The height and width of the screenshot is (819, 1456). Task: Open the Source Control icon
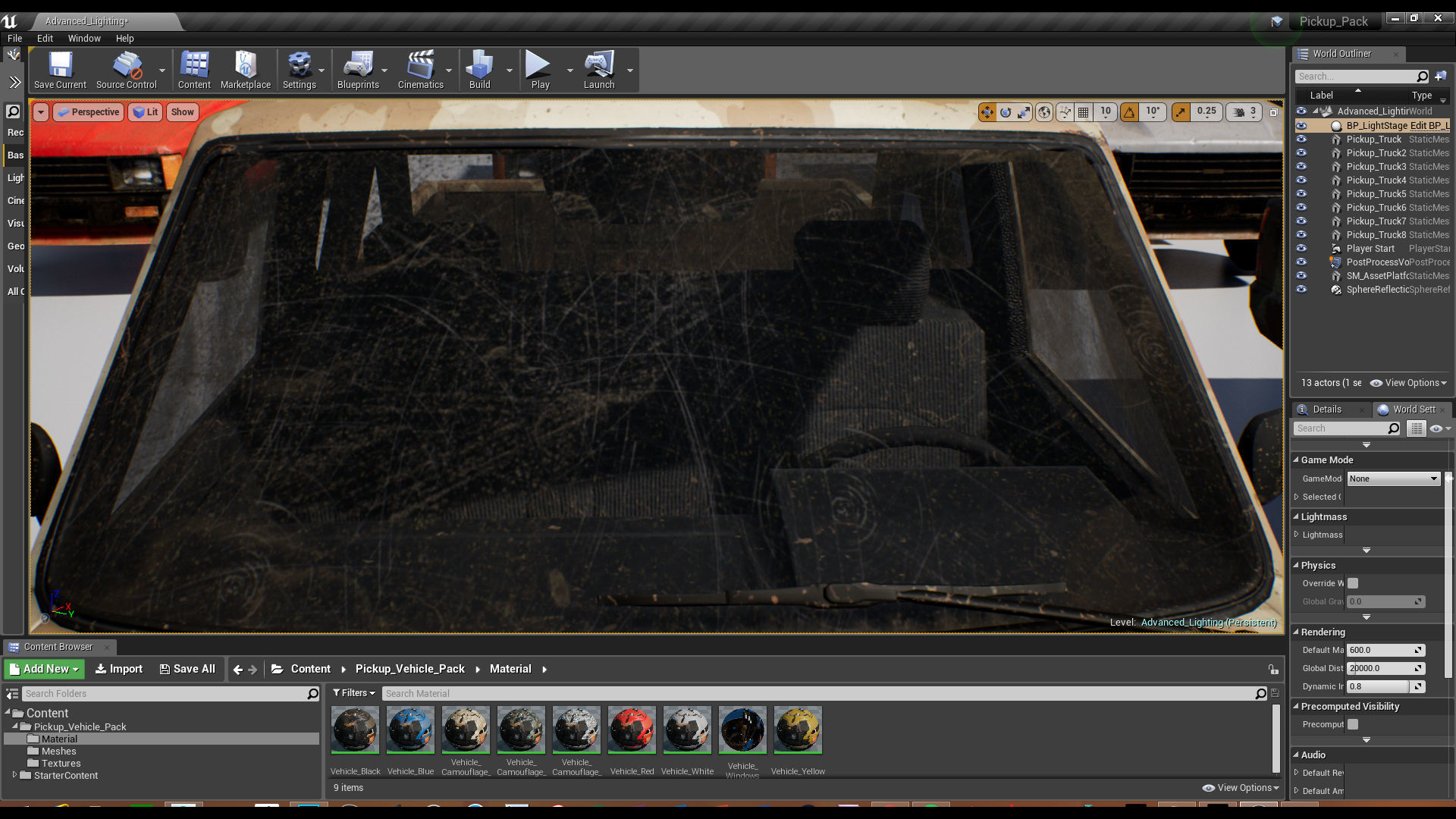click(x=126, y=67)
